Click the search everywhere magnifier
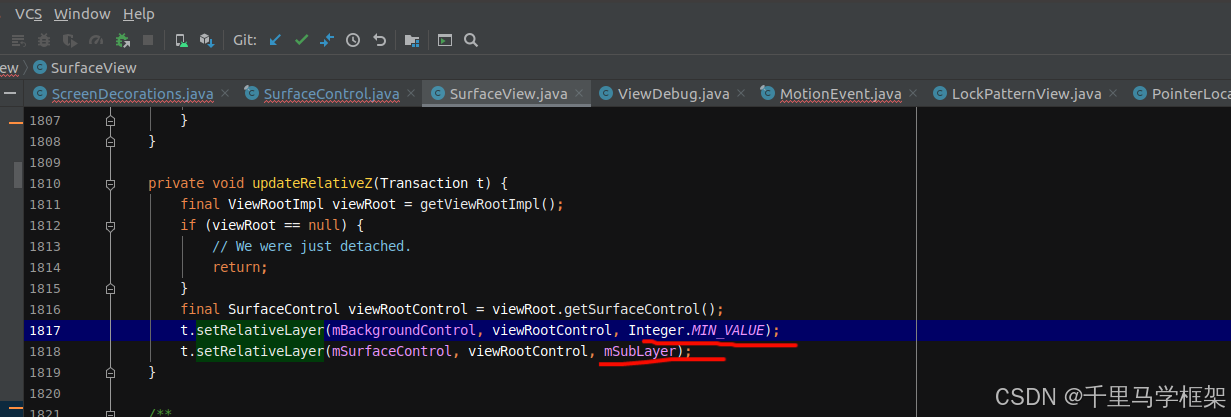Screen dimensions: 1231x417 tap(471, 40)
